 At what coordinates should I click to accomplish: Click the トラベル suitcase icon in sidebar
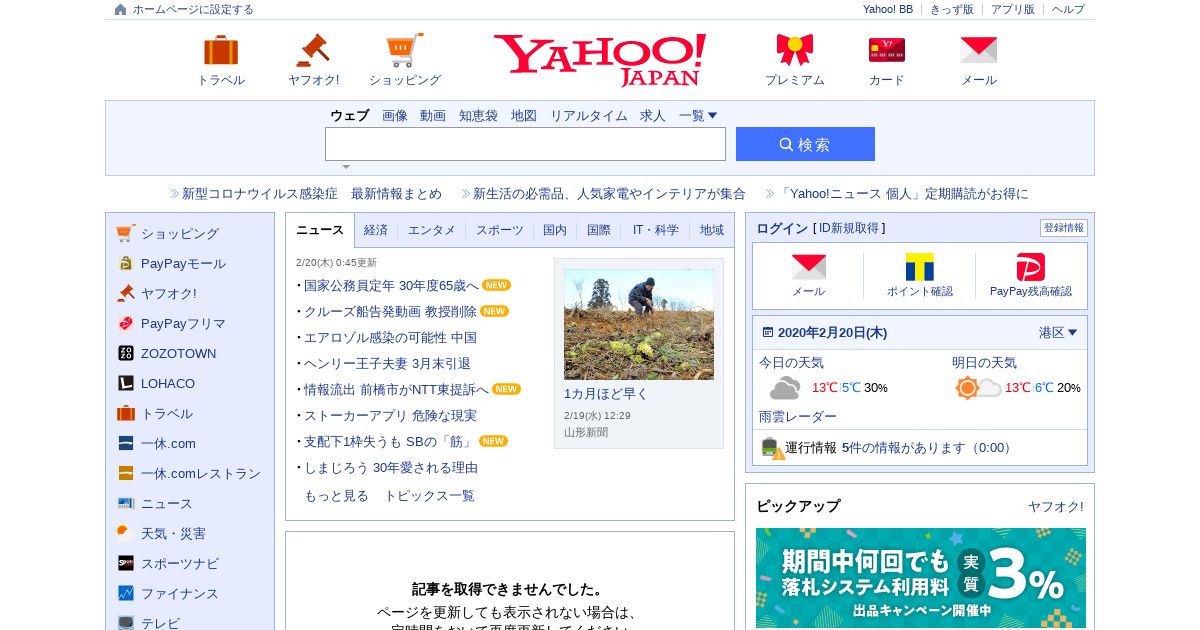(125, 413)
